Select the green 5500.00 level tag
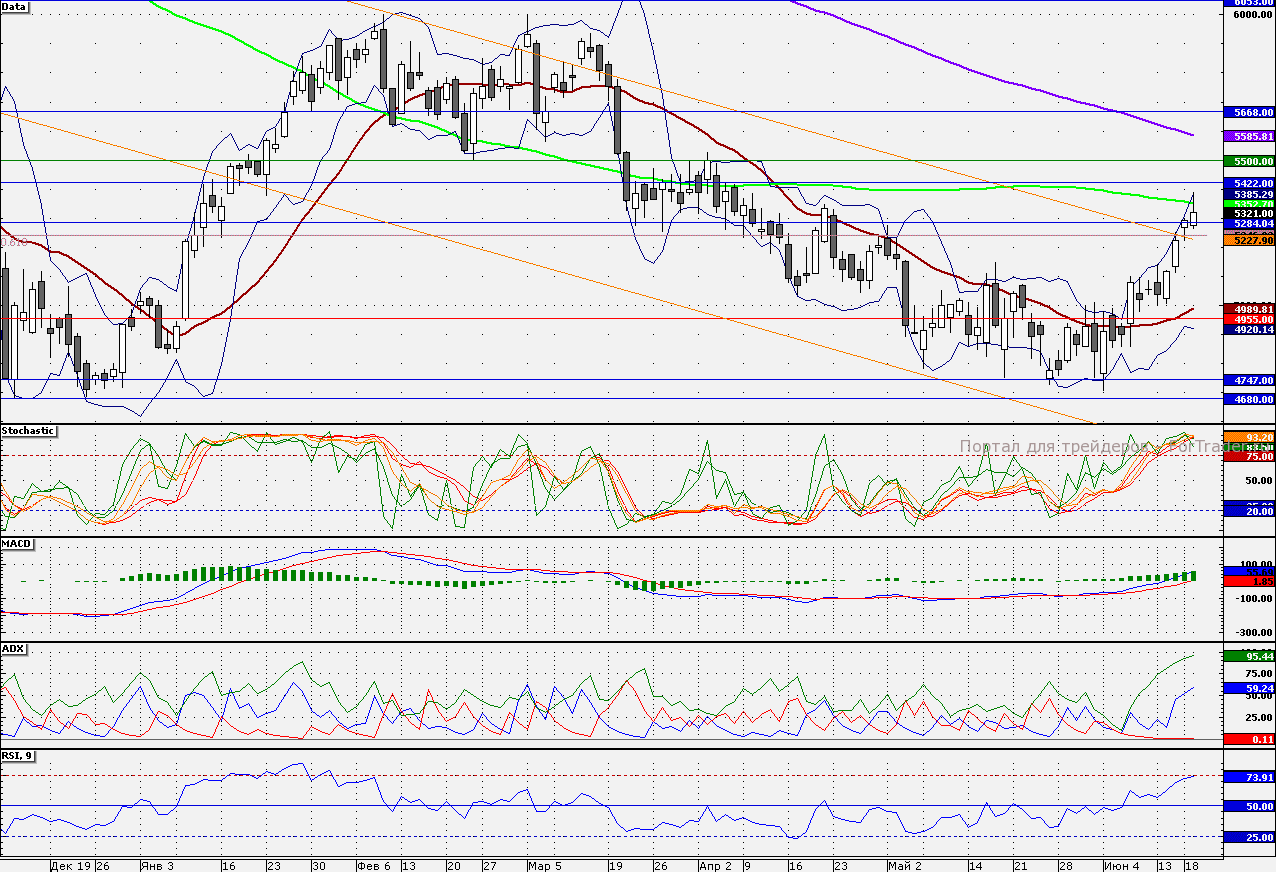This screenshot has height=872, width=1276. click(x=1250, y=161)
